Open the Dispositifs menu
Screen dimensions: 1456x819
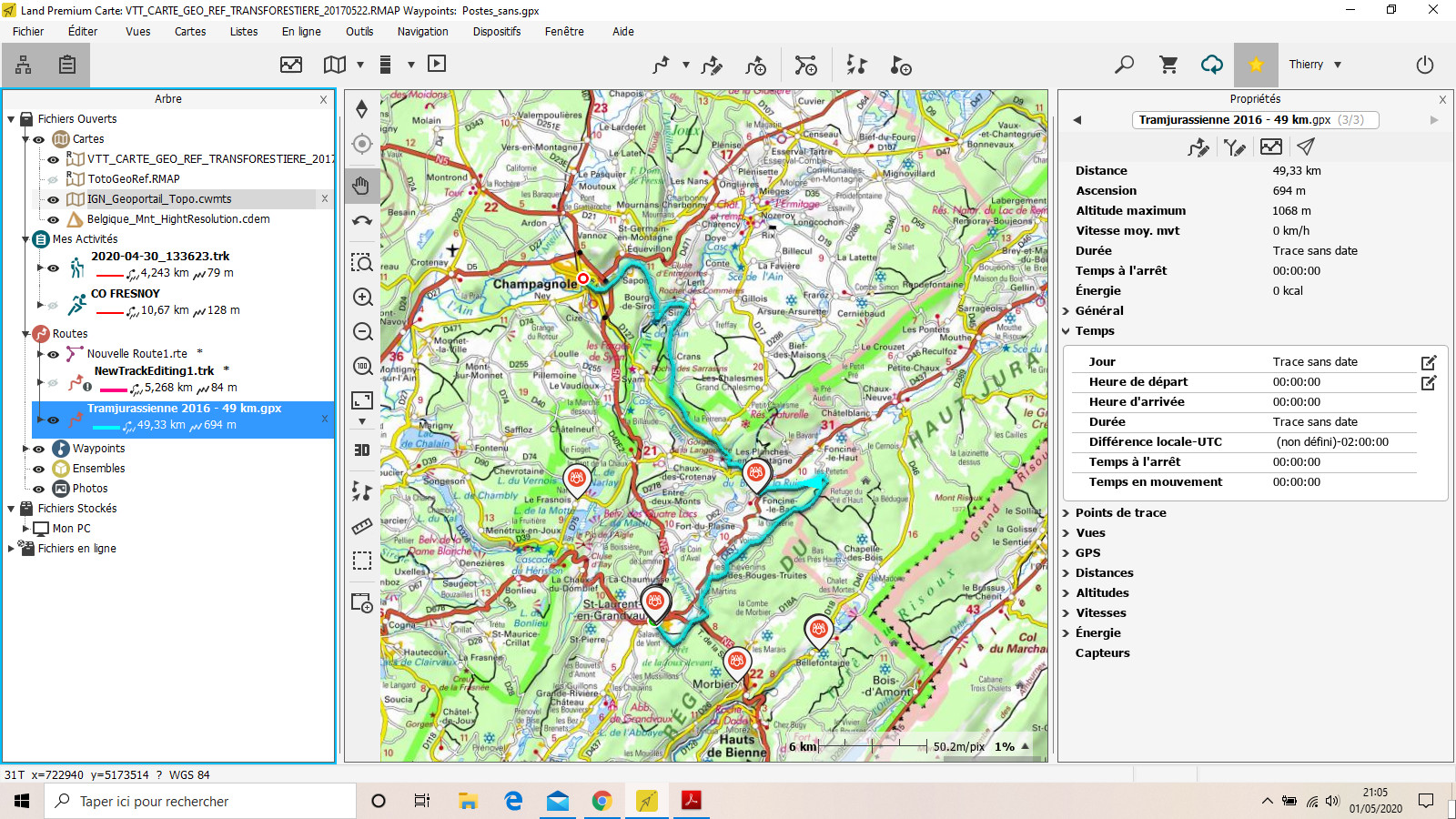[497, 31]
